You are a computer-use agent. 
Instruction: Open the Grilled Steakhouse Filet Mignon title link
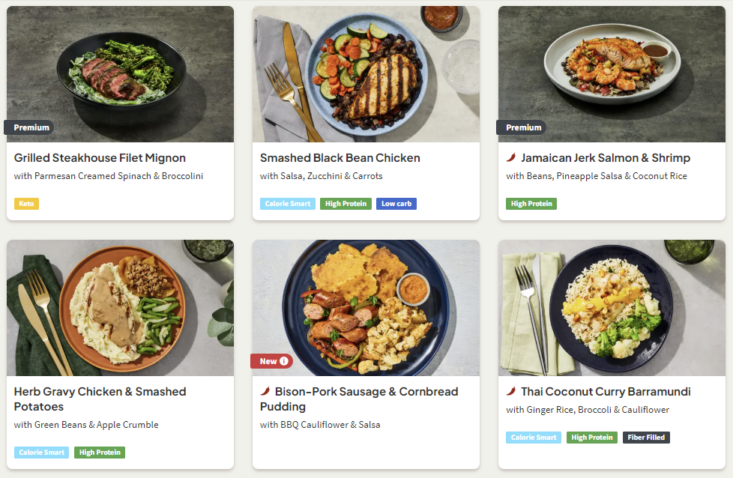pyautogui.click(x=100, y=158)
